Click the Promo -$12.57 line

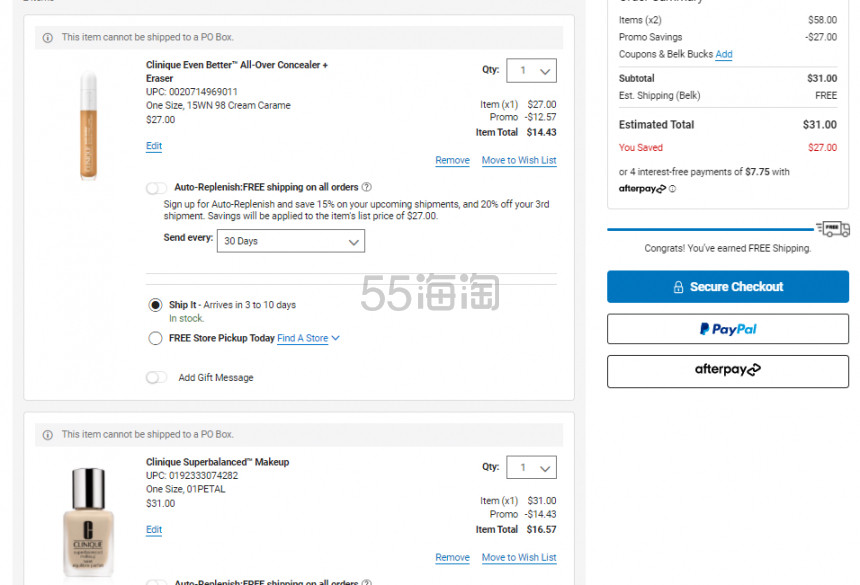(523, 117)
